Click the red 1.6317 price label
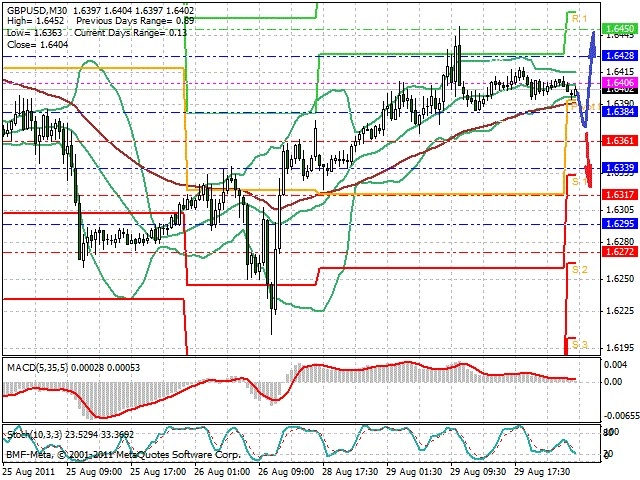 tap(620, 195)
